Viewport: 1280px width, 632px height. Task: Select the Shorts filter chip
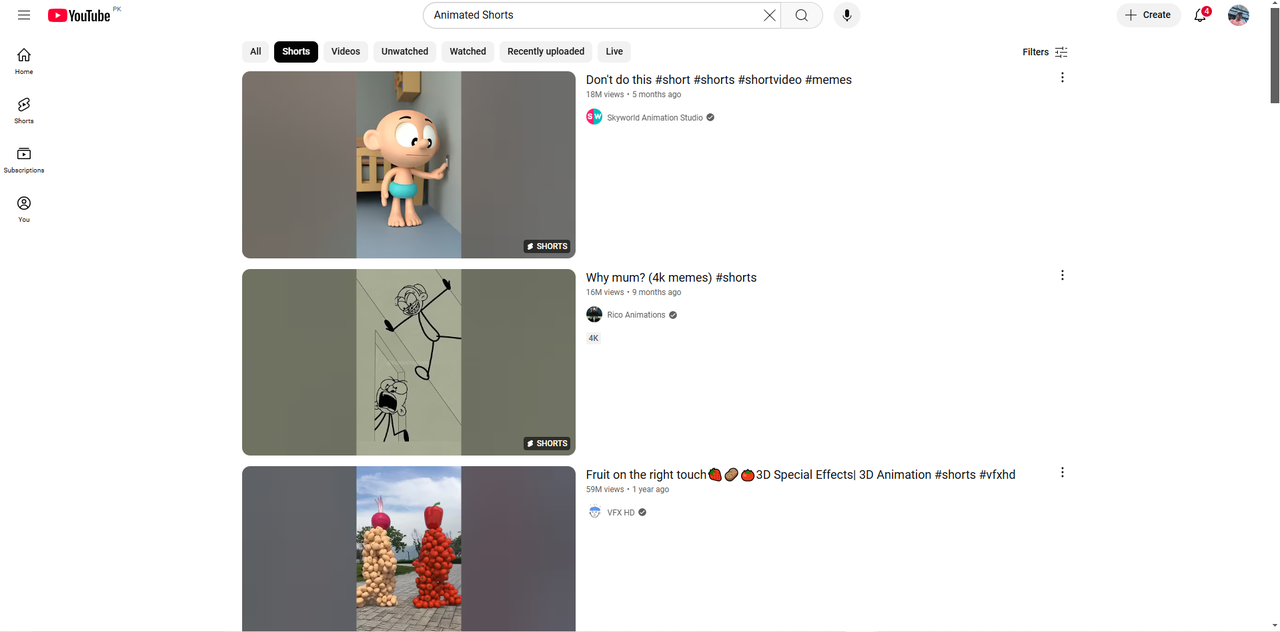coord(296,52)
